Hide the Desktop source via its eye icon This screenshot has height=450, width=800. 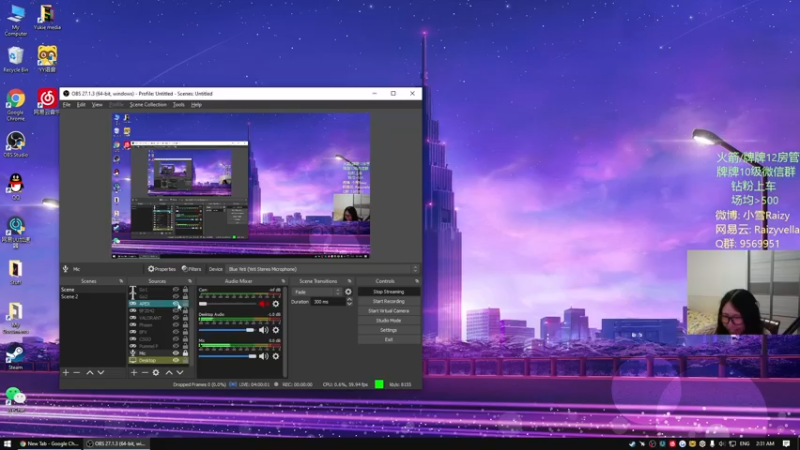click(176, 360)
